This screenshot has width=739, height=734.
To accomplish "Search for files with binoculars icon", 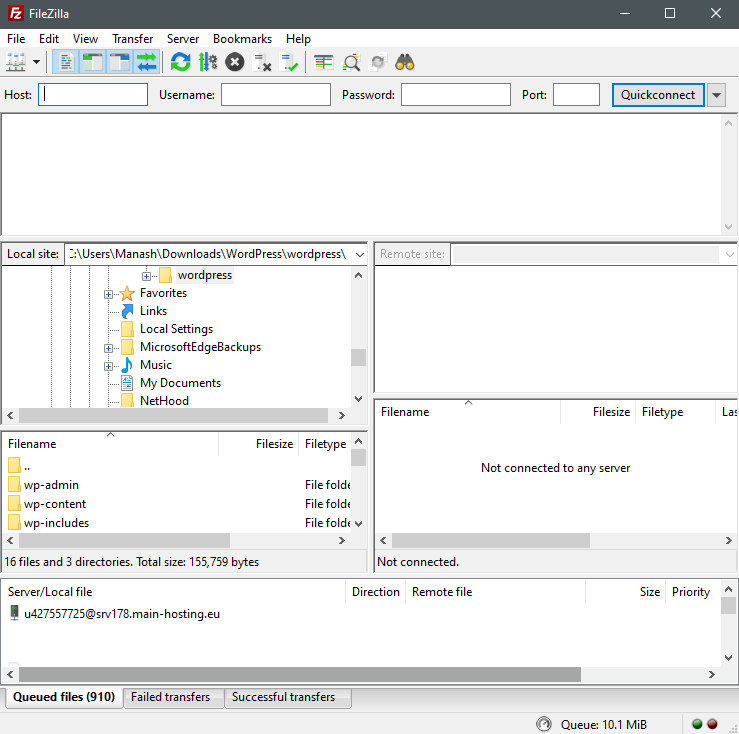I will click(x=405, y=62).
